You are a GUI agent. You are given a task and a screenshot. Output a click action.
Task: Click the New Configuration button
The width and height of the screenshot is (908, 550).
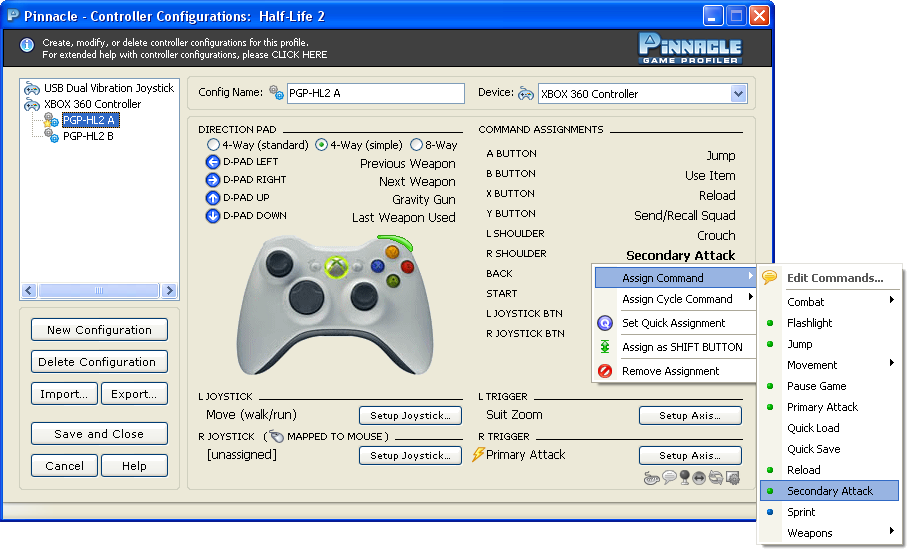tap(99, 329)
